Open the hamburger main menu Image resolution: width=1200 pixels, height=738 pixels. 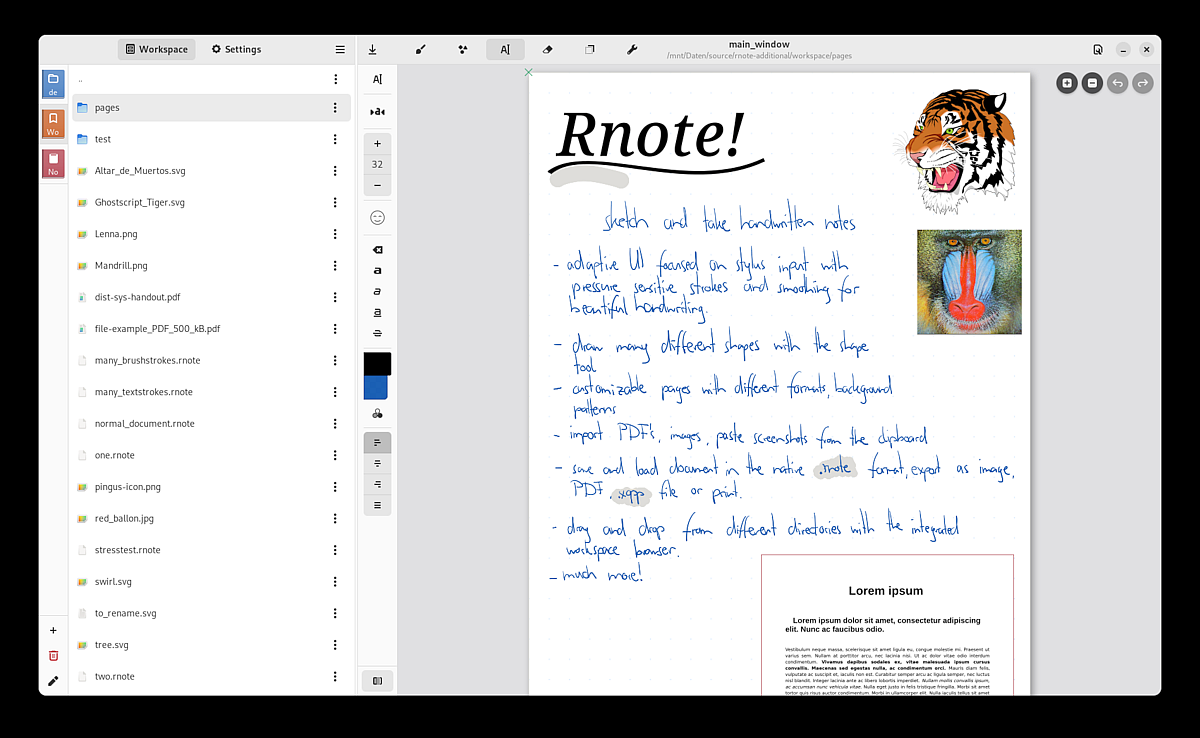340,49
